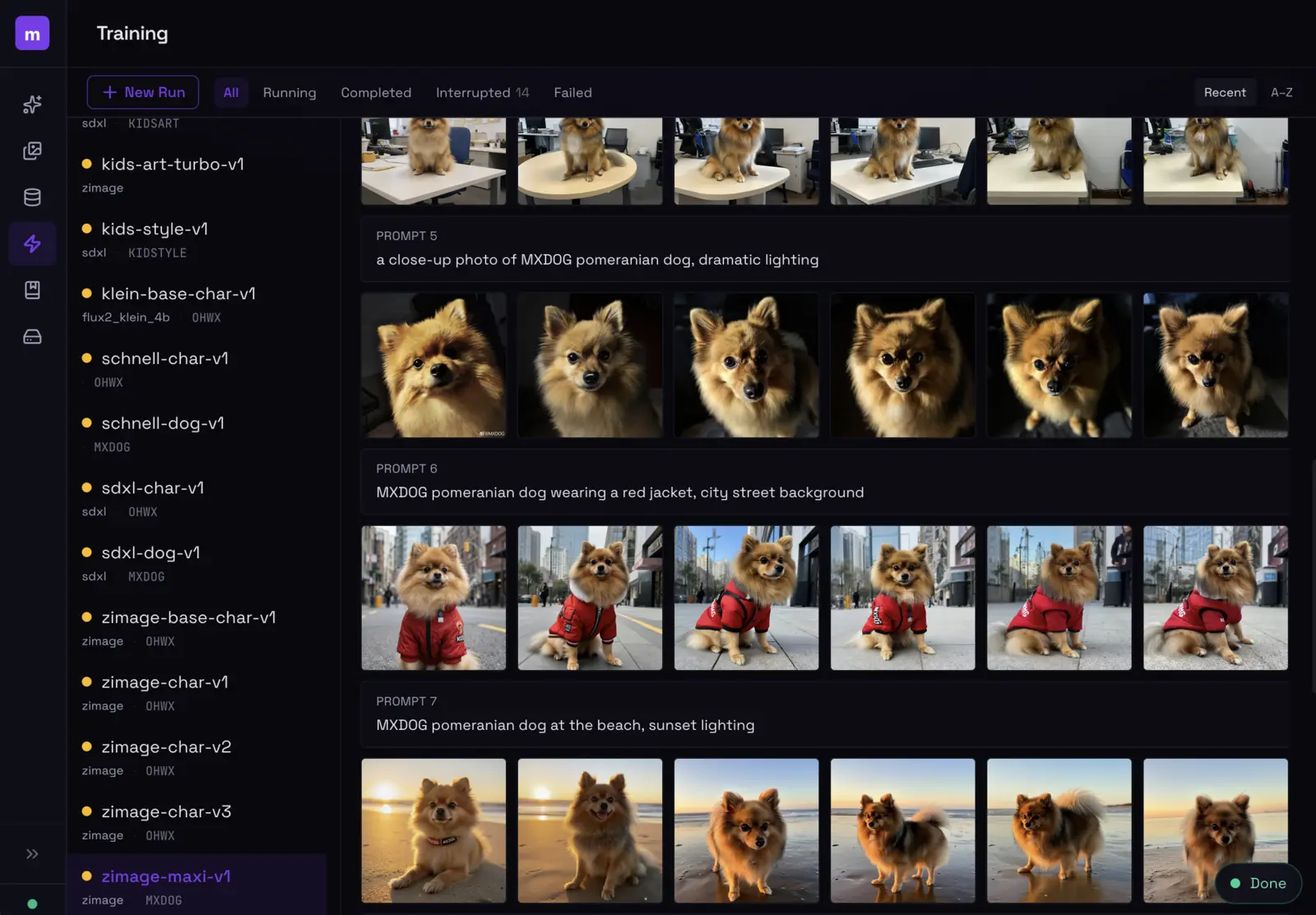Switch run sorting to A–Z
Image resolution: width=1316 pixels, height=915 pixels.
(1281, 92)
